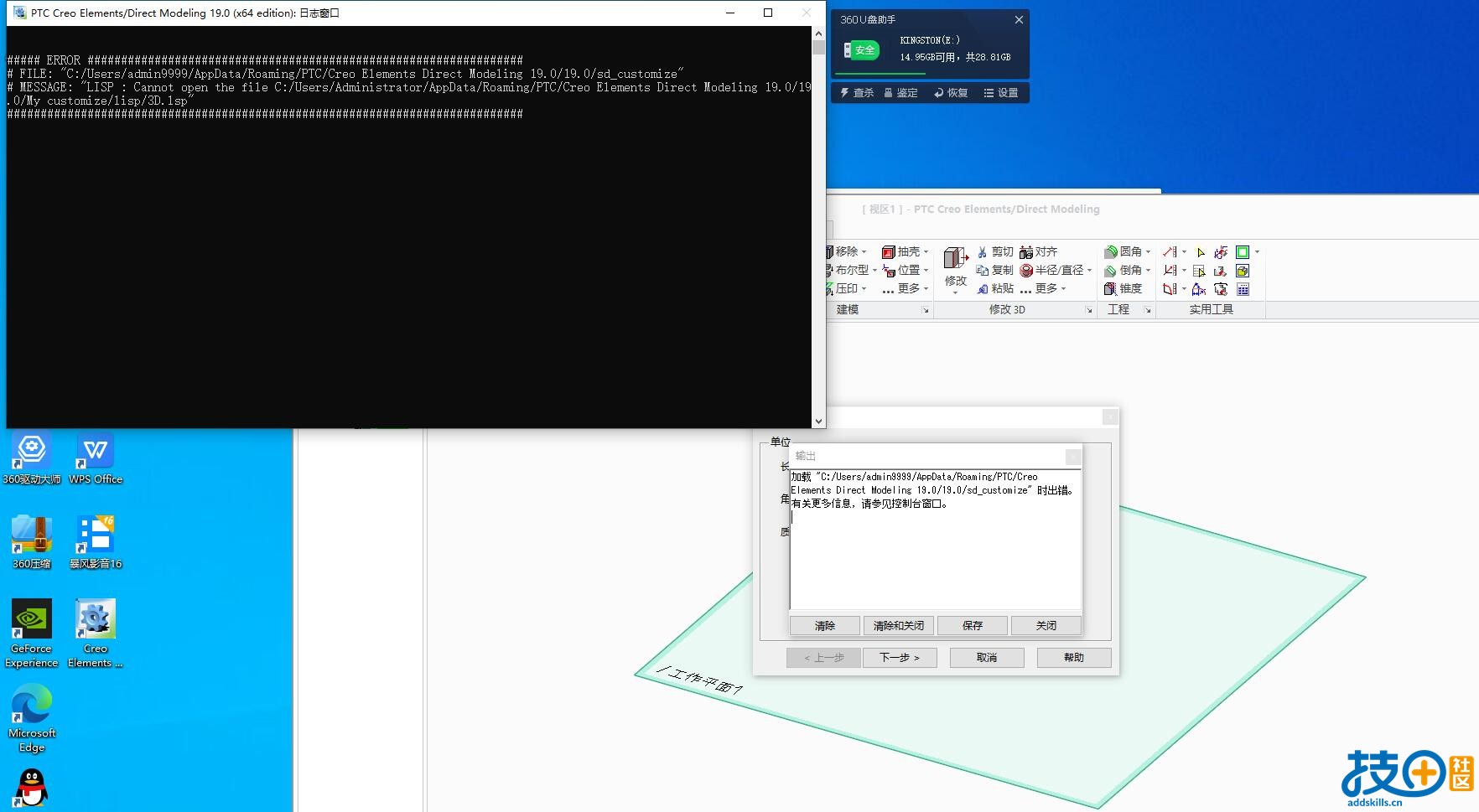Click inside the 输出 message text area

point(936,539)
